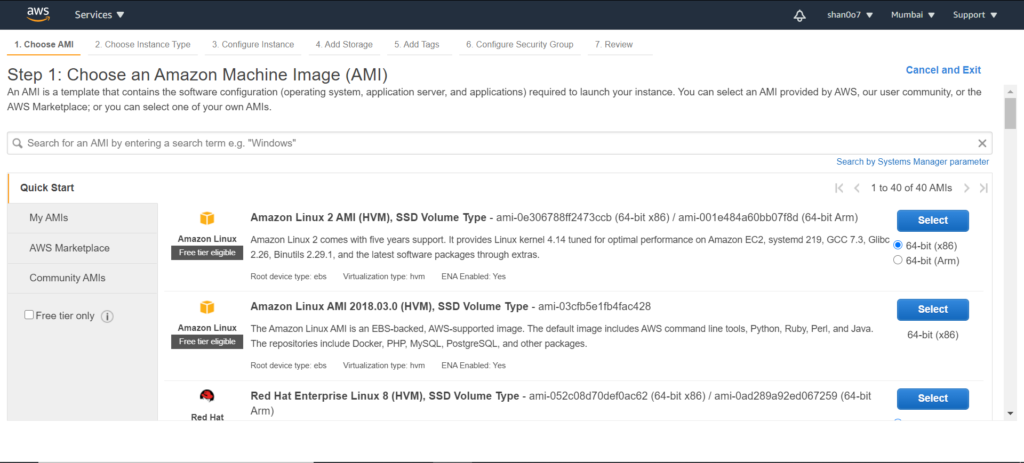Switch to 1. Choose AMI step tab

pos(44,44)
